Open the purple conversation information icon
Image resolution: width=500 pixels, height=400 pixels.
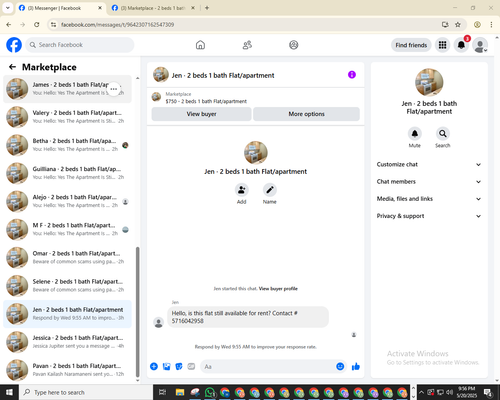[352, 75]
